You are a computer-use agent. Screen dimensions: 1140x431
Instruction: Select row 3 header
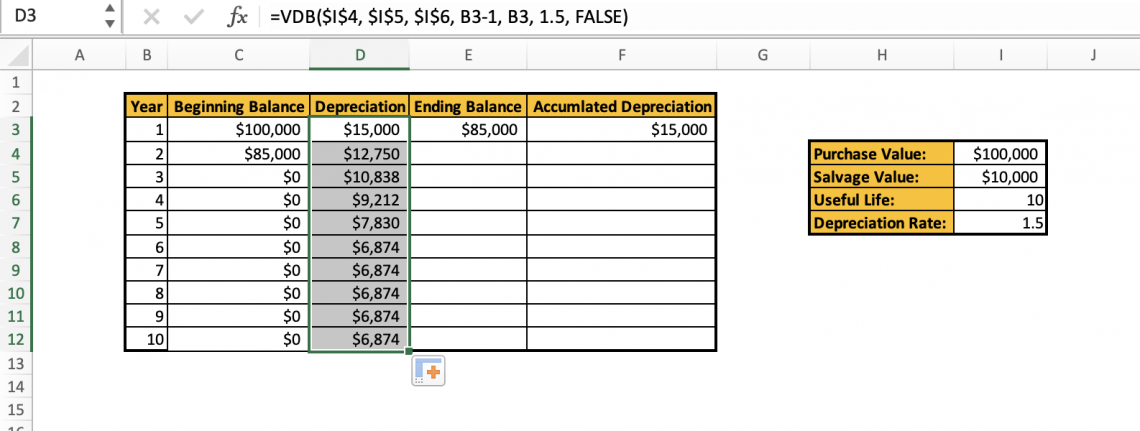pyautogui.click(x=17, y=129)
